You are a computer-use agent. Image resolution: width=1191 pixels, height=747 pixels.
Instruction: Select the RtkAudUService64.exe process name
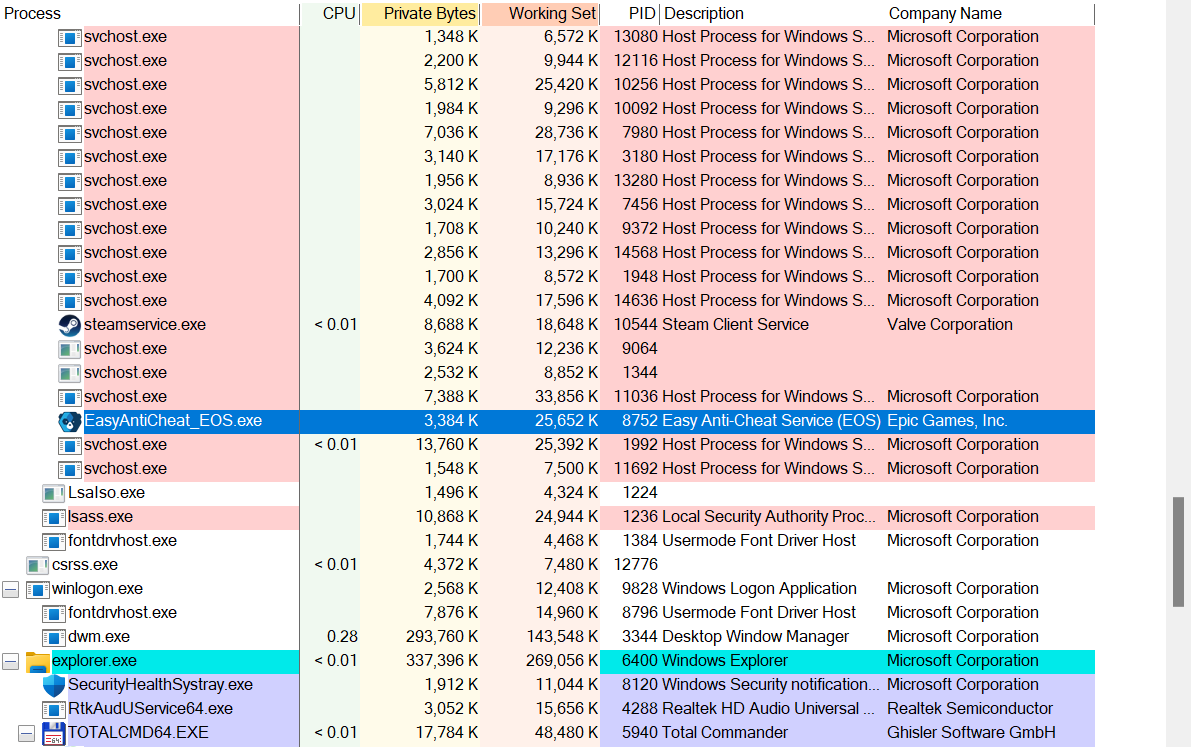pos(150,709)
